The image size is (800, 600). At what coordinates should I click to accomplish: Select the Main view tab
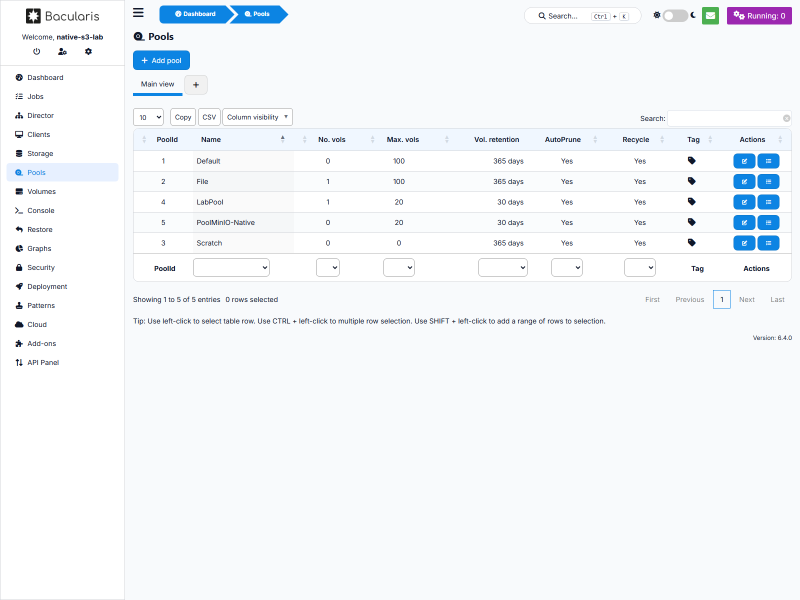pos(158,84)
